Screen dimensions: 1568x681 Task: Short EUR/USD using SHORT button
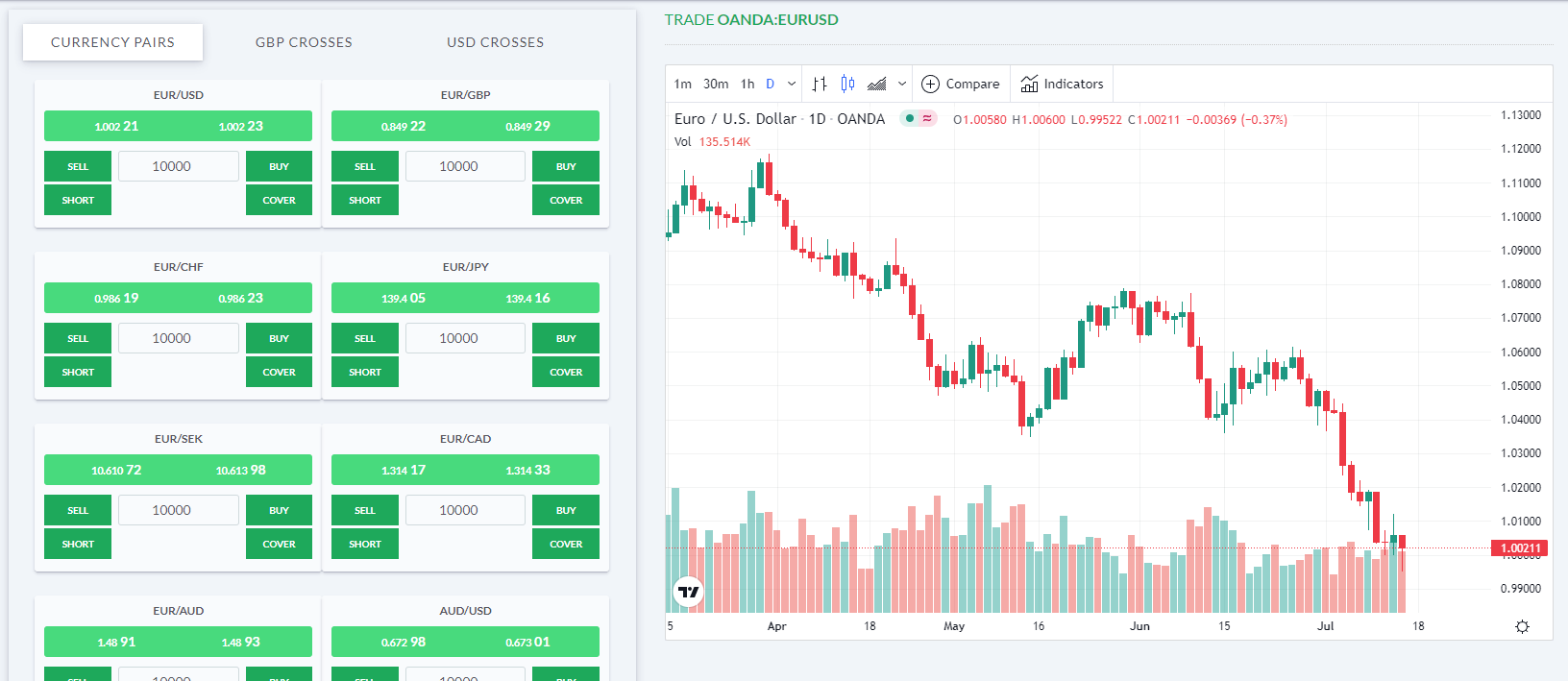coord(78,200)
